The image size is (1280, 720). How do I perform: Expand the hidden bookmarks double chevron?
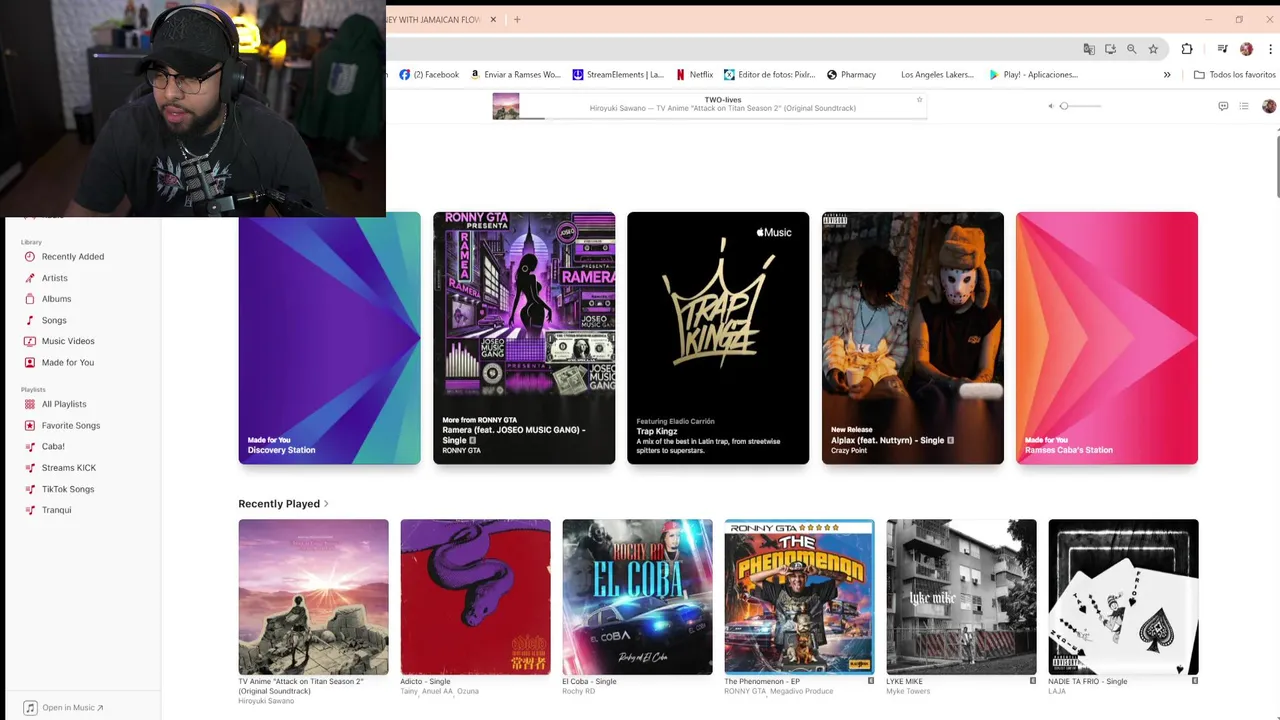tap(1167, 75)
